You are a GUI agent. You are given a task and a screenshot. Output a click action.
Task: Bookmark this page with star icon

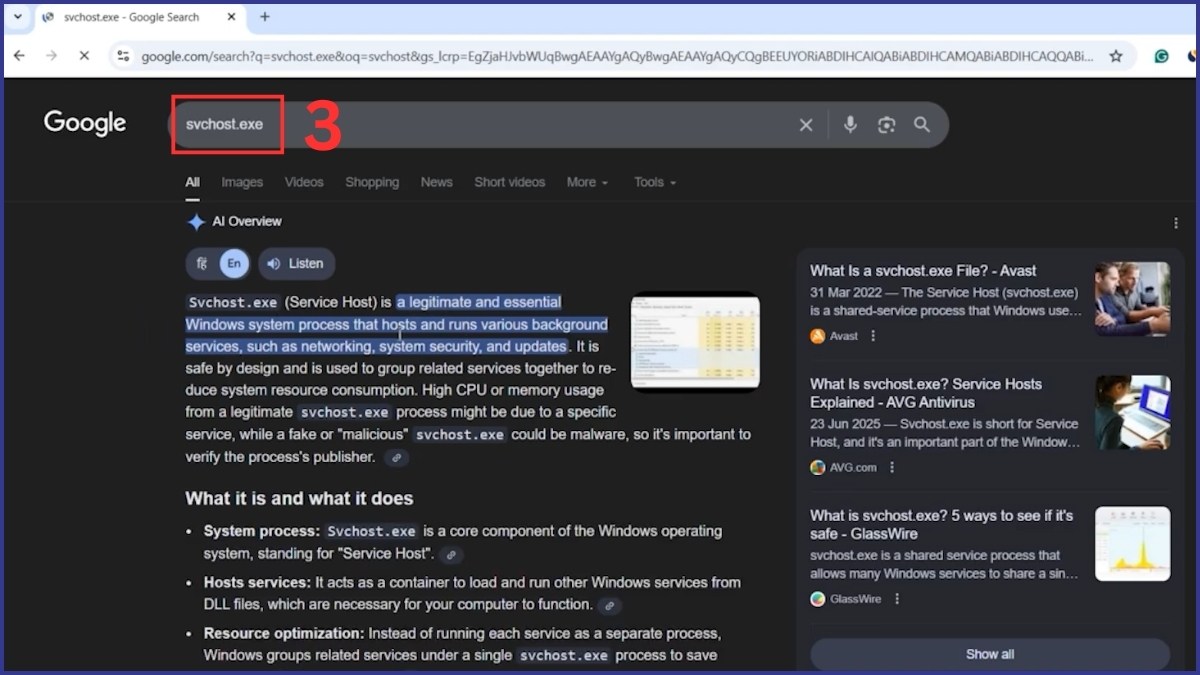point(1116,56)
